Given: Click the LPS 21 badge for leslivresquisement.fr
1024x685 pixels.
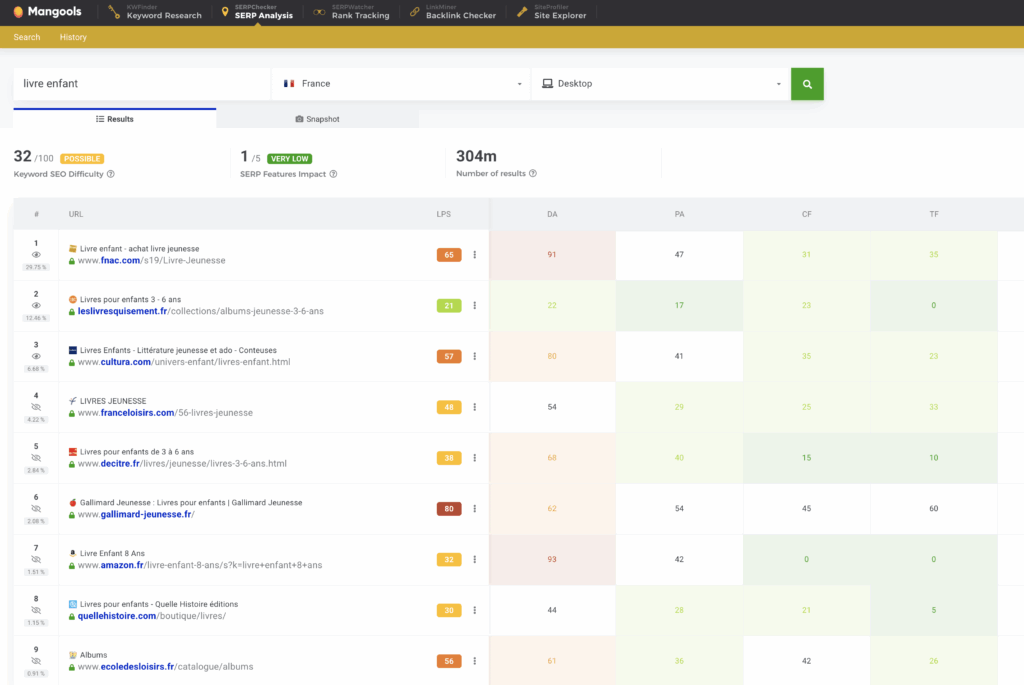Looking at the screenshot, I should [449, 306].
